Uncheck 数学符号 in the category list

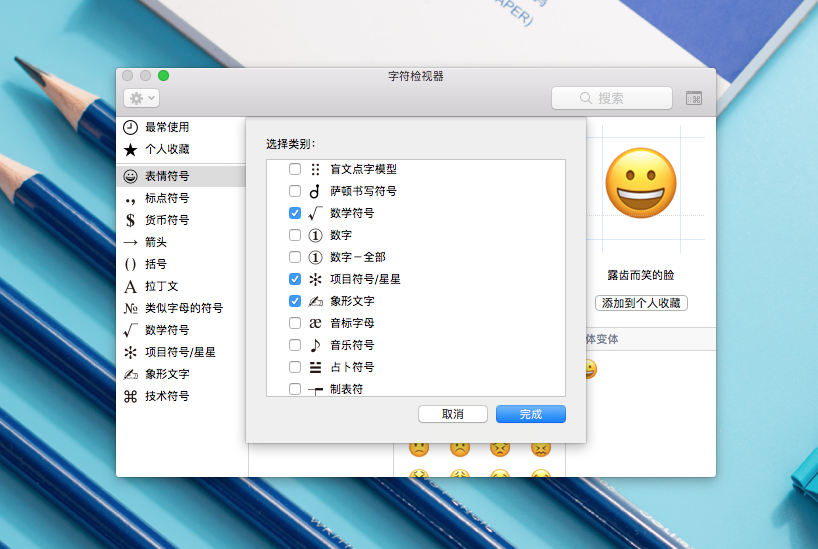[295, 213]
